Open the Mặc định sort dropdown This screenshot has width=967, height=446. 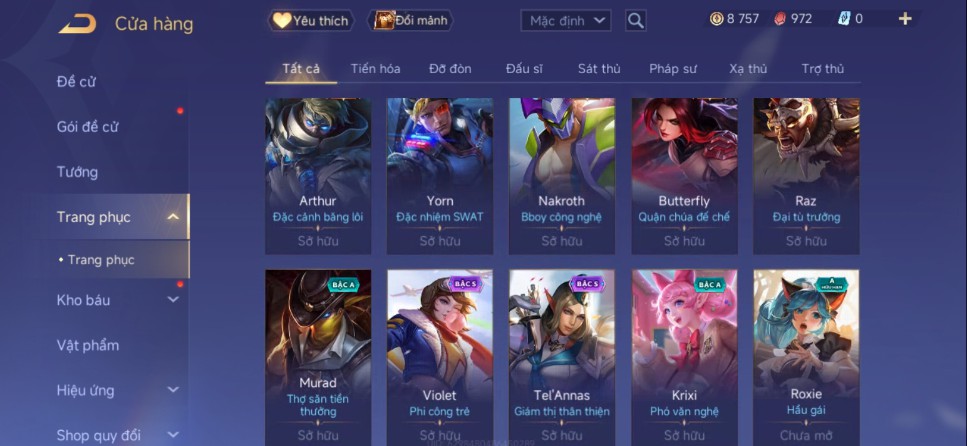pyautogui.click(x=566, y=21)
